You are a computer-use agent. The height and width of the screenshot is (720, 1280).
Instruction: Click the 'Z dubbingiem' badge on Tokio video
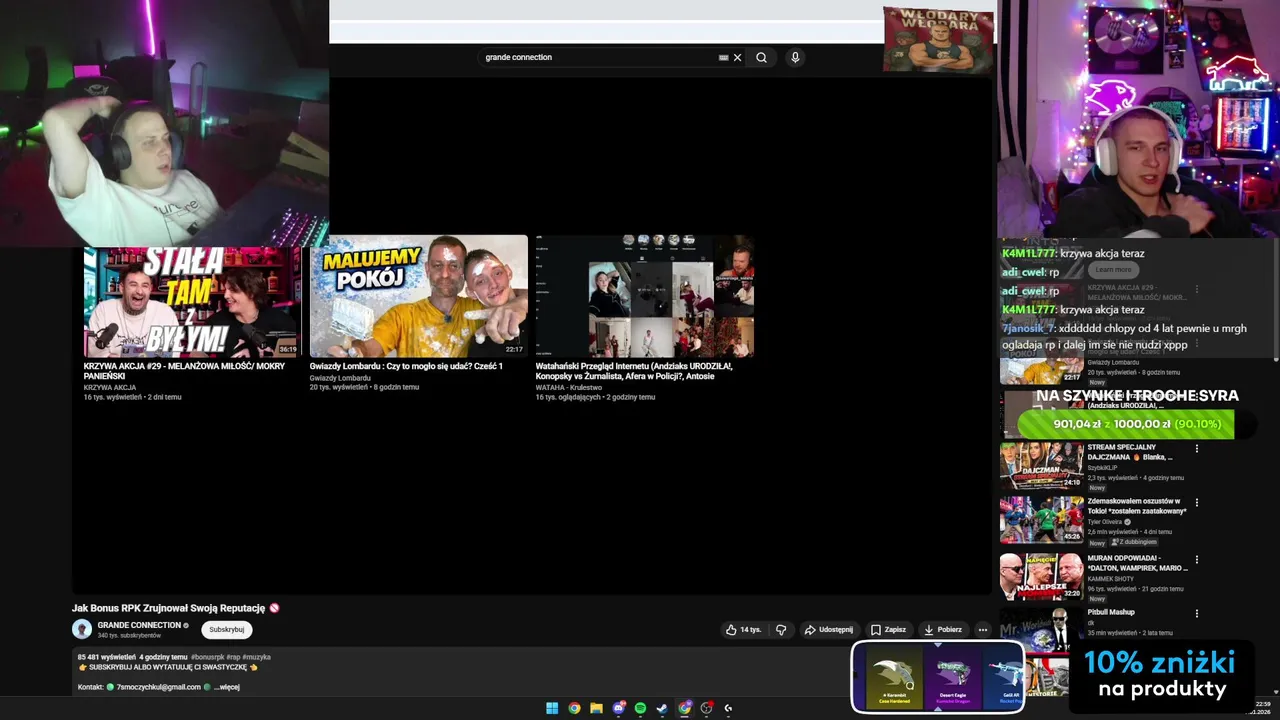1134,542
